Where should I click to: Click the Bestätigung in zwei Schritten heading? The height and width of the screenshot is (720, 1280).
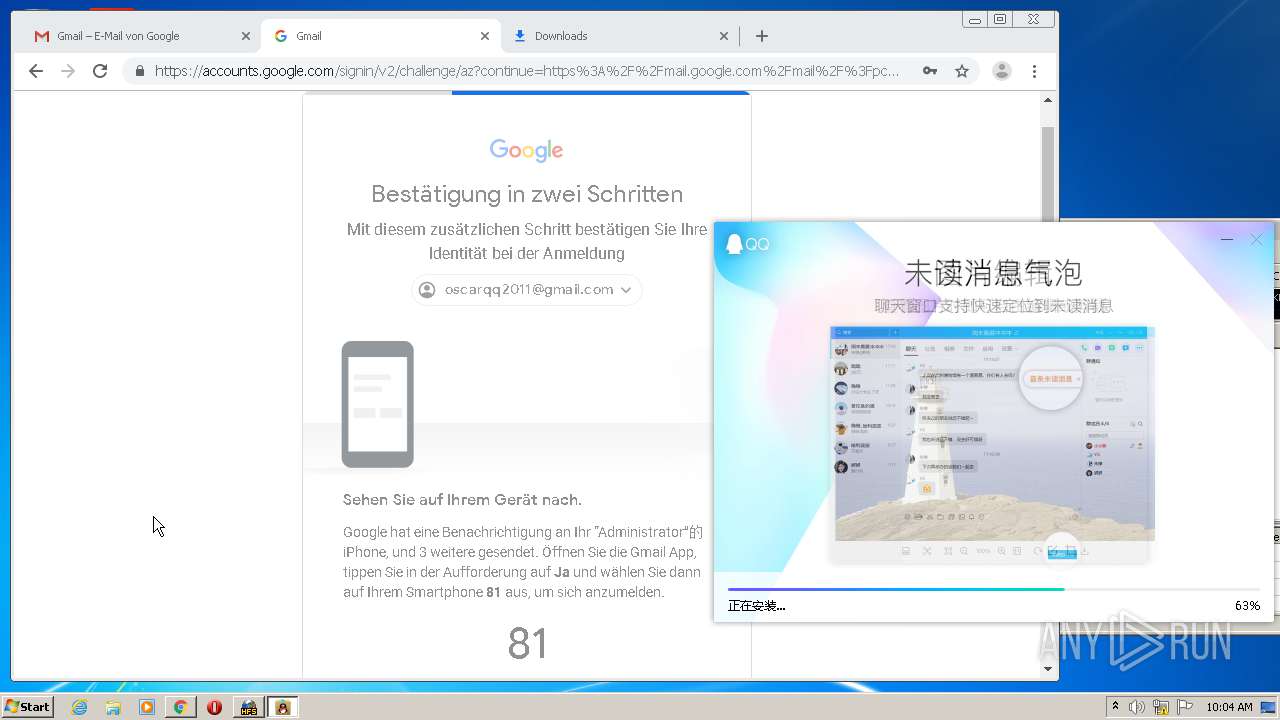[x=527, y=194]
